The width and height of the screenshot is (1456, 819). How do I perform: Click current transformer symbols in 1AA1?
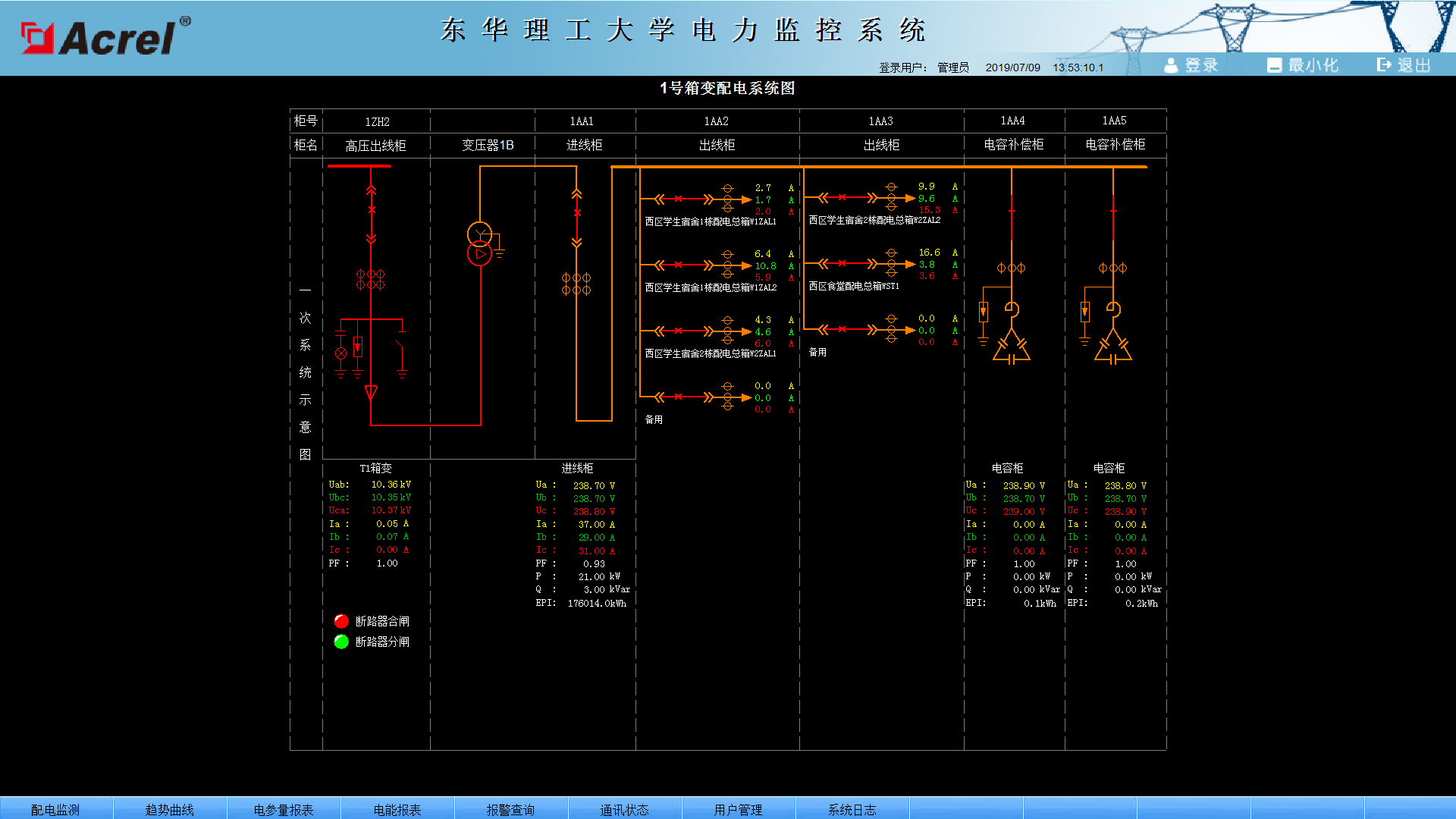[x=576, y=284]
